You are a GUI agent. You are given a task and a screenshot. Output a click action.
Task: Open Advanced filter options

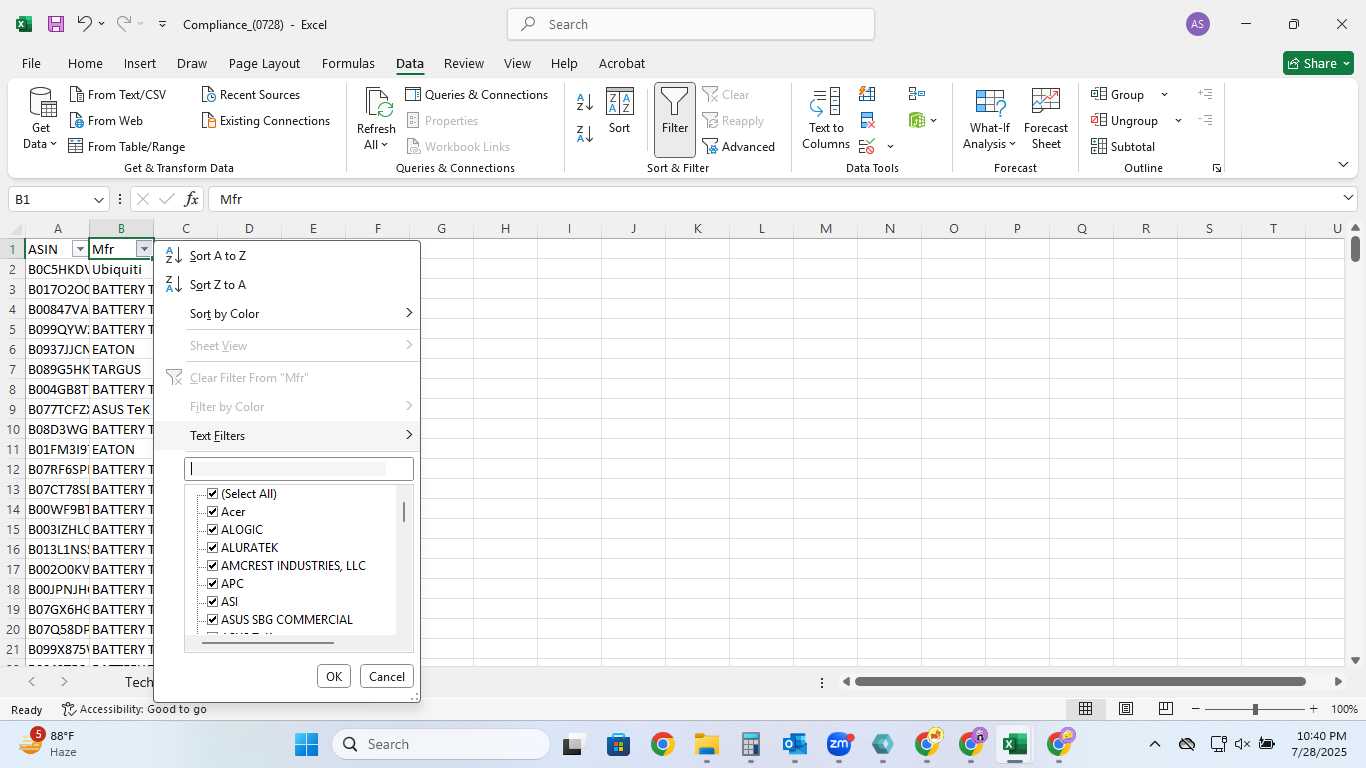tap(739, 147)
